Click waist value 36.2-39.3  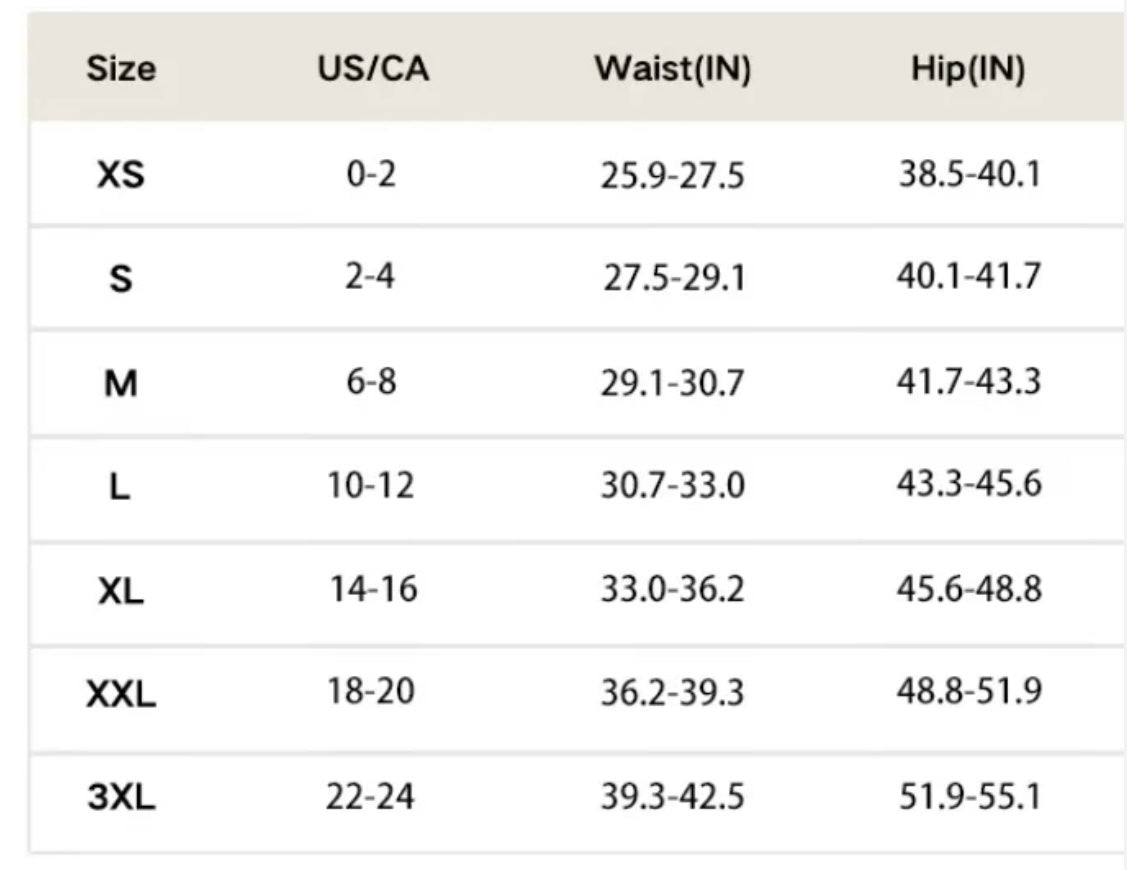672,693
